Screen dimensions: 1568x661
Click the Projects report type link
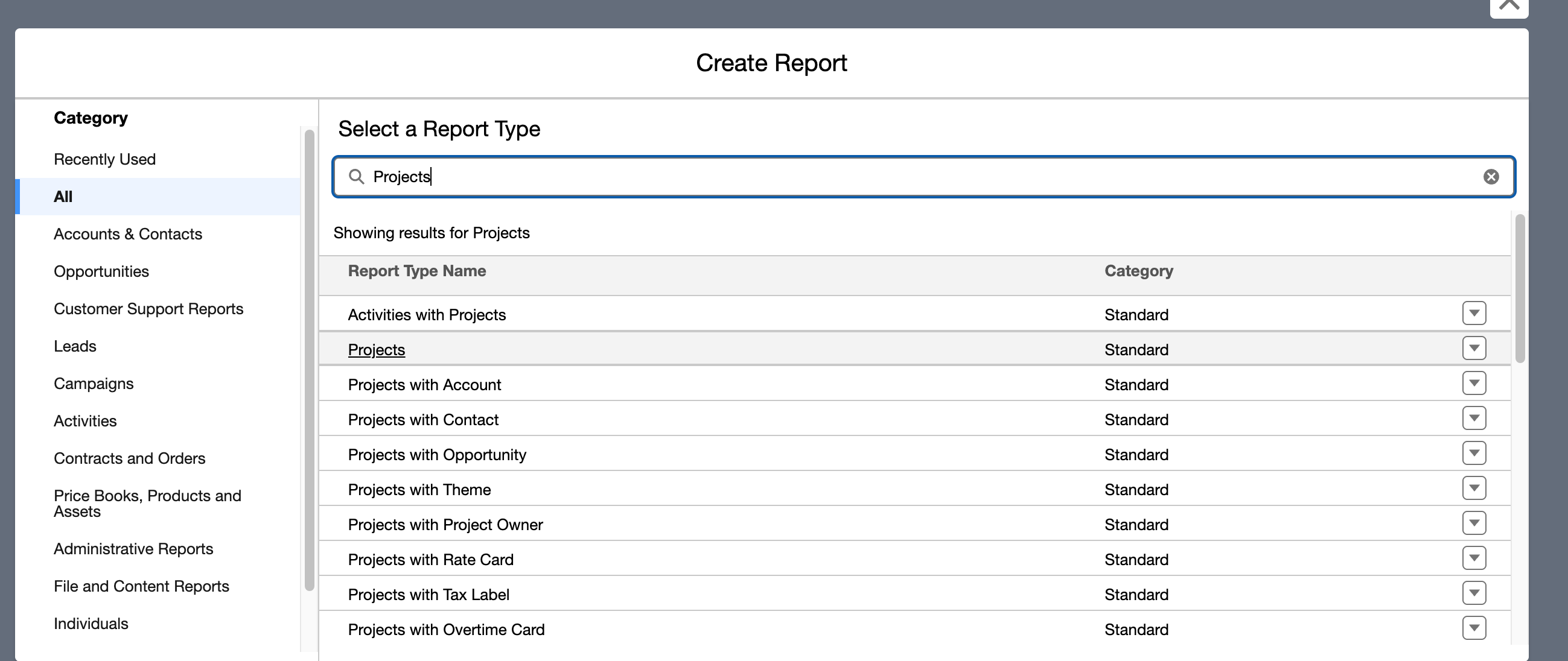pyautogui.click(x=376, y=350)
